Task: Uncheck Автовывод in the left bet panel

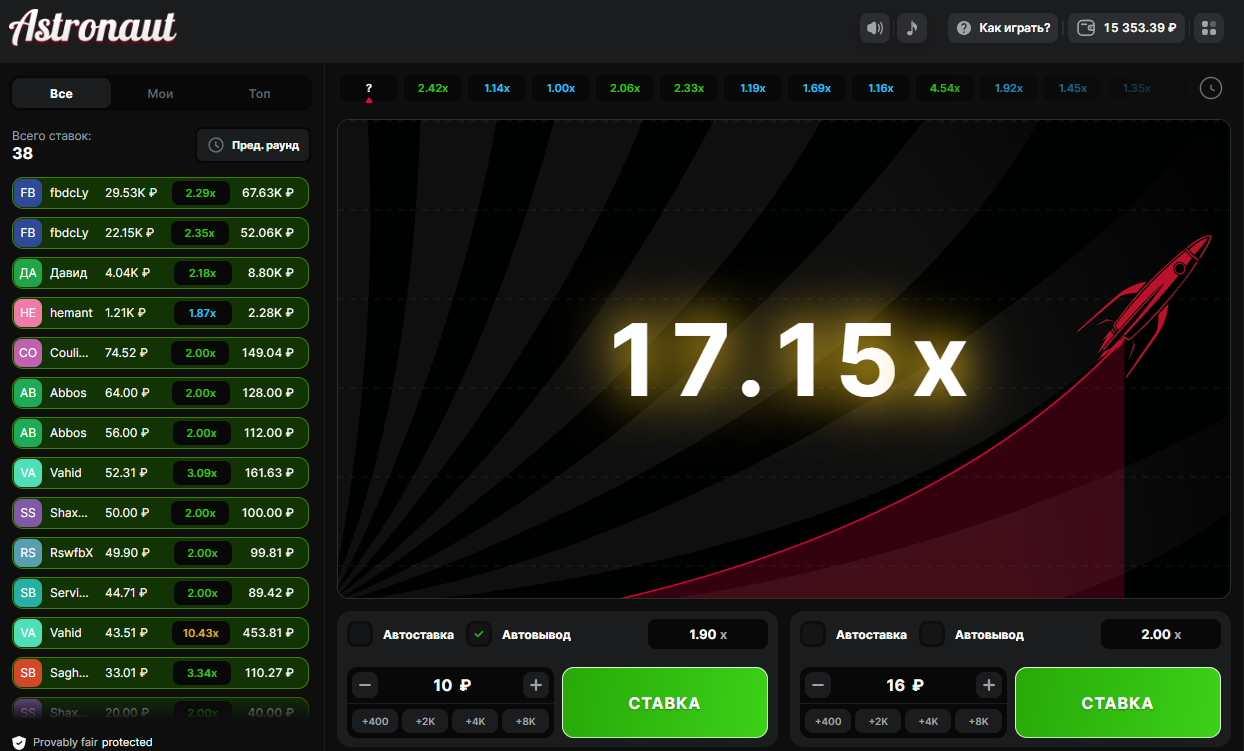Action: (x=480, y=634)
